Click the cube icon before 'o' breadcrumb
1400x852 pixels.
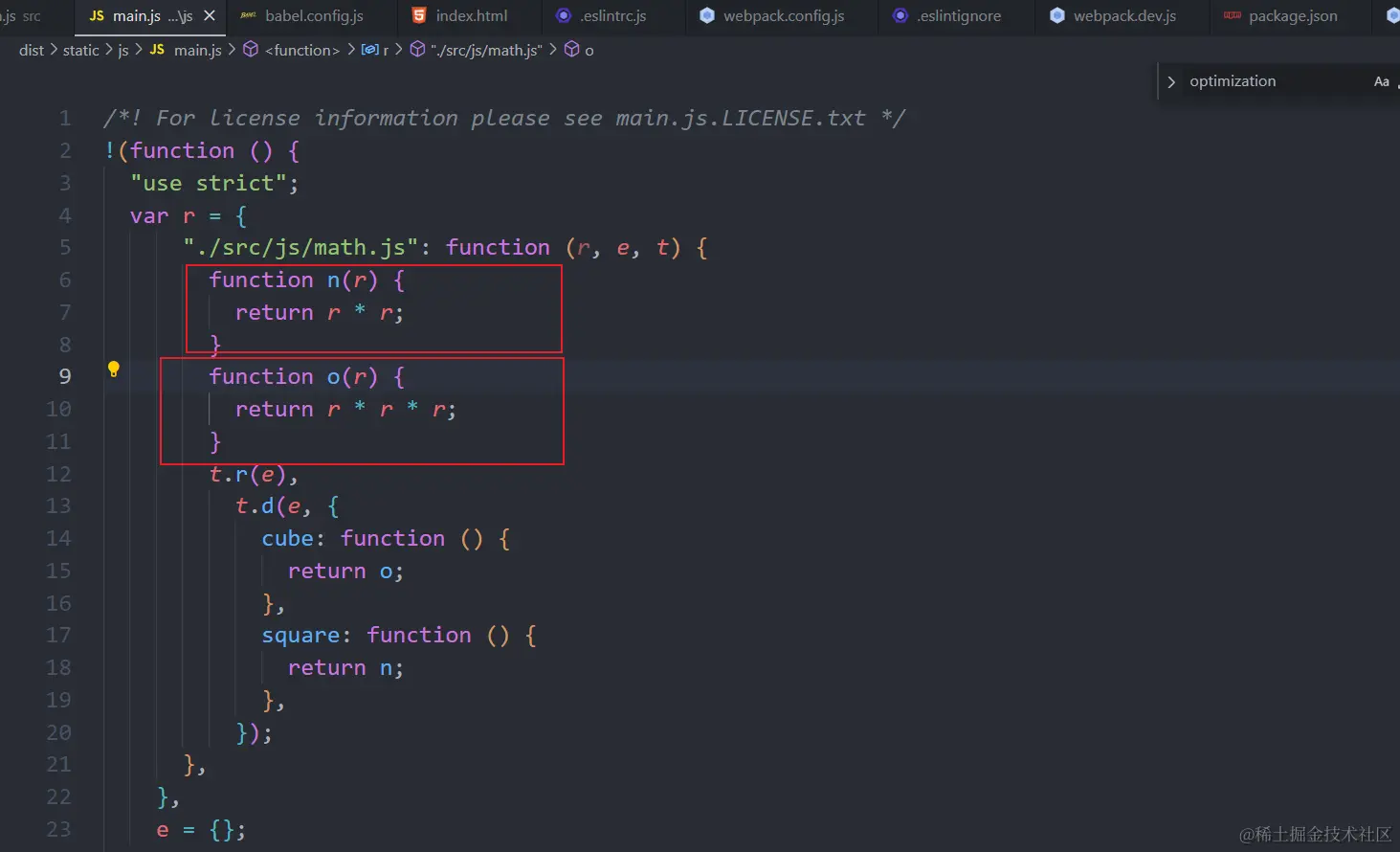click(571, 50)
